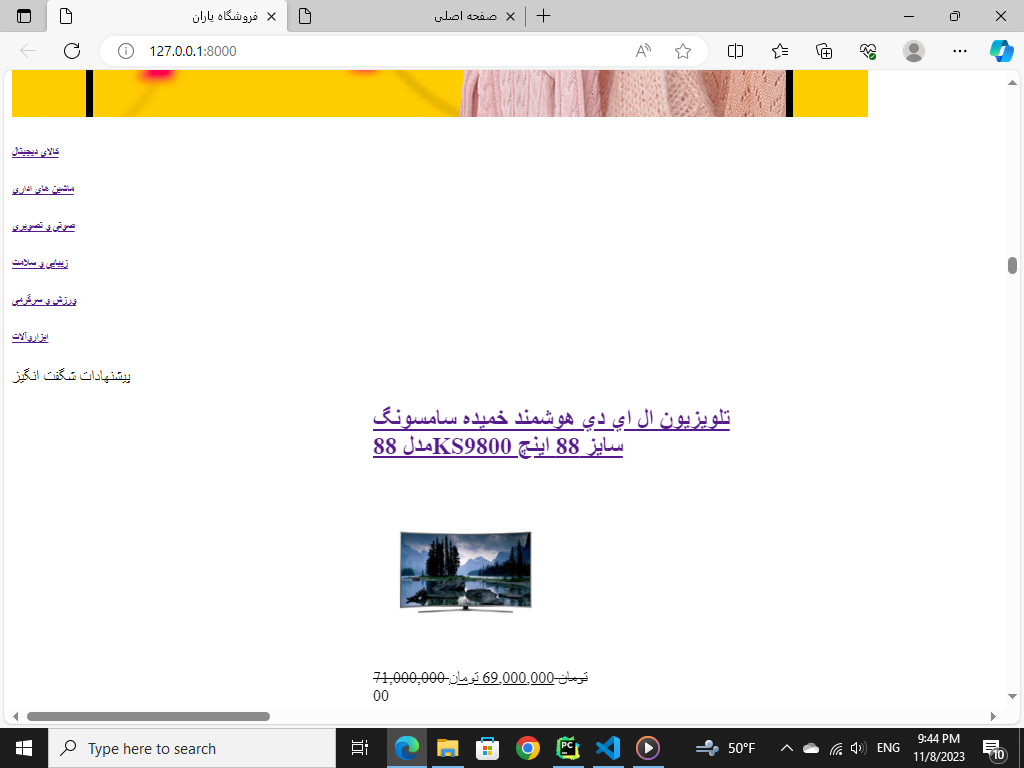The height and width of the screenshot is (768, 1024).
Task: Click the vertical scrollbar thumb
Action: 1012,266
